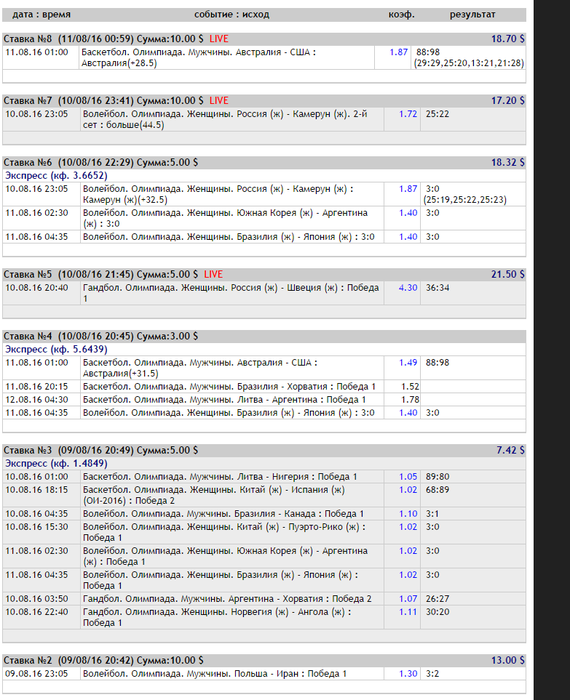Click the result 25:22 in Ставка №7
The image size is (570, 700).
pyautogui.click(x=437, y=114)
